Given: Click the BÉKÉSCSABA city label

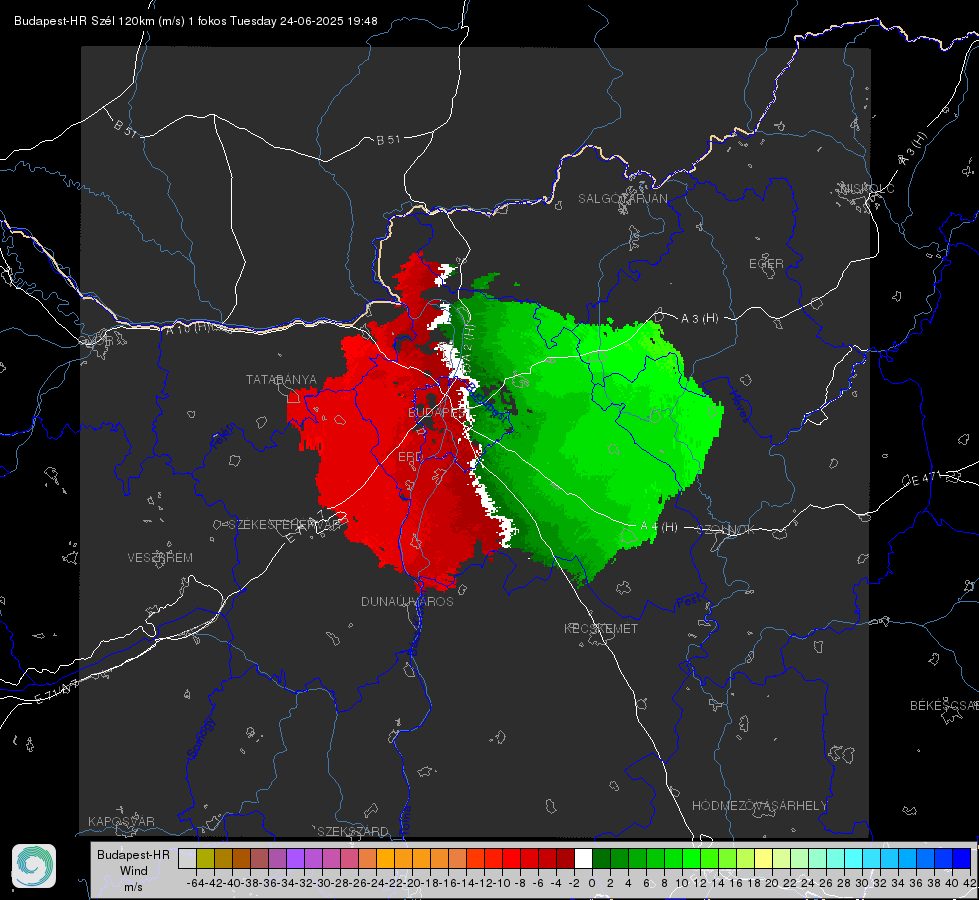Looking at the screenshot, I should pyautogui.click(x=944, y=706).
